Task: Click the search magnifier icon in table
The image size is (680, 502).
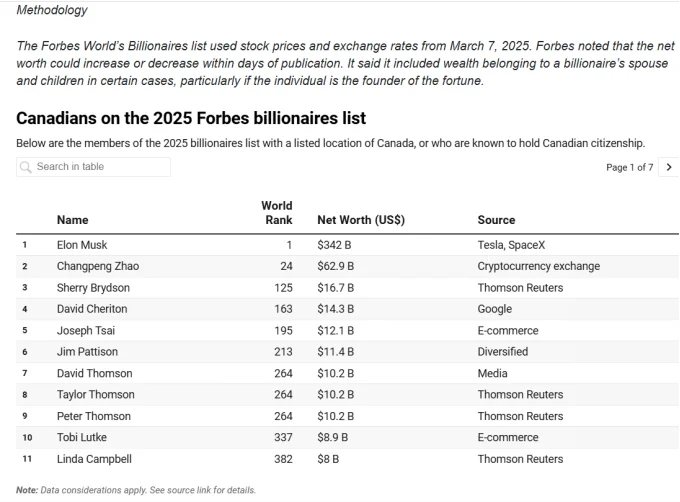Action: [x=26, y=167]
